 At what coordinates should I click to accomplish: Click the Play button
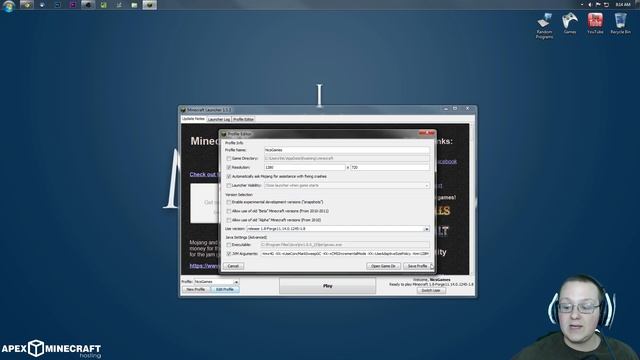[327, 286]
